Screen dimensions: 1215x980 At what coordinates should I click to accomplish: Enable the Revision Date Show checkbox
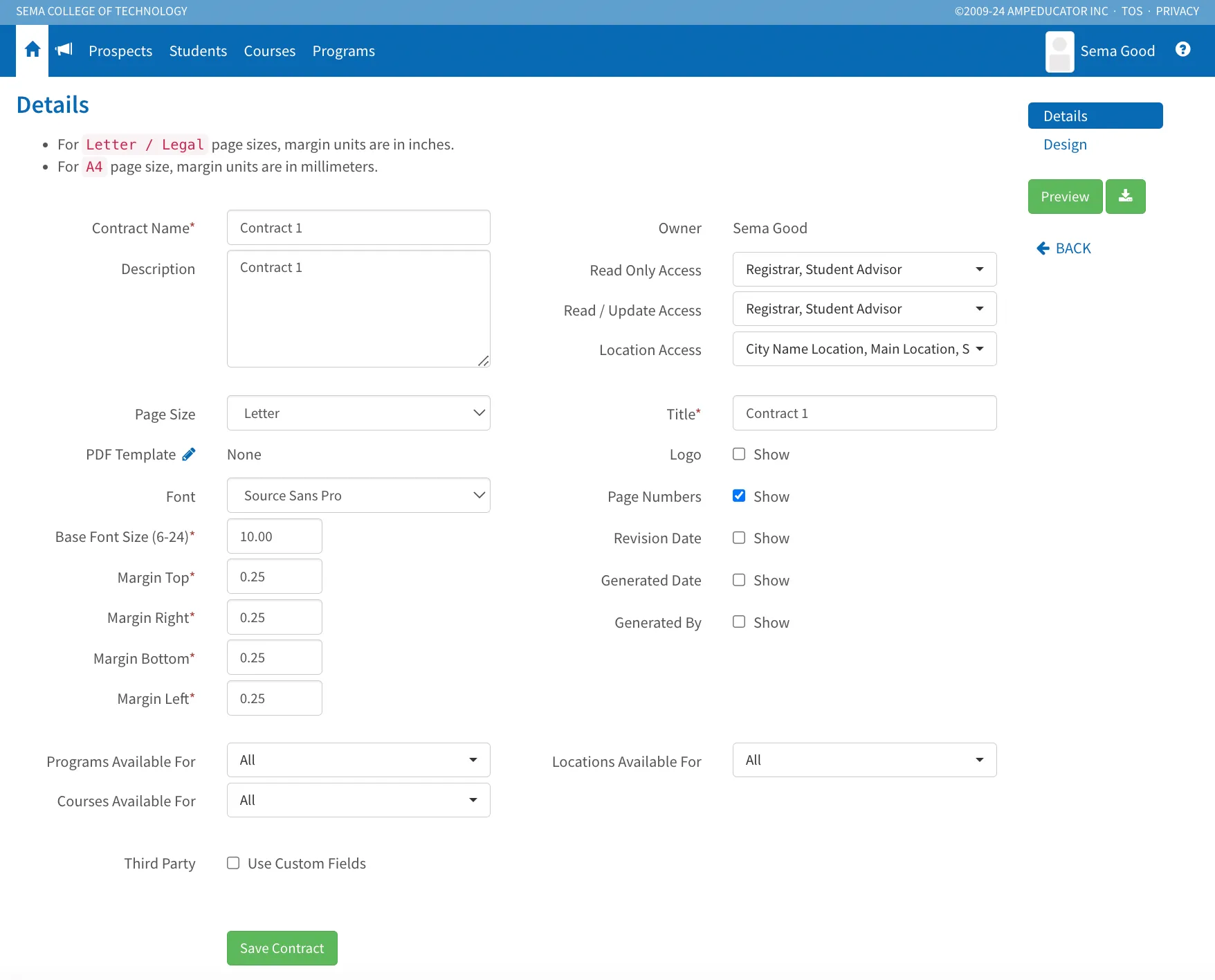coord(739,538)
